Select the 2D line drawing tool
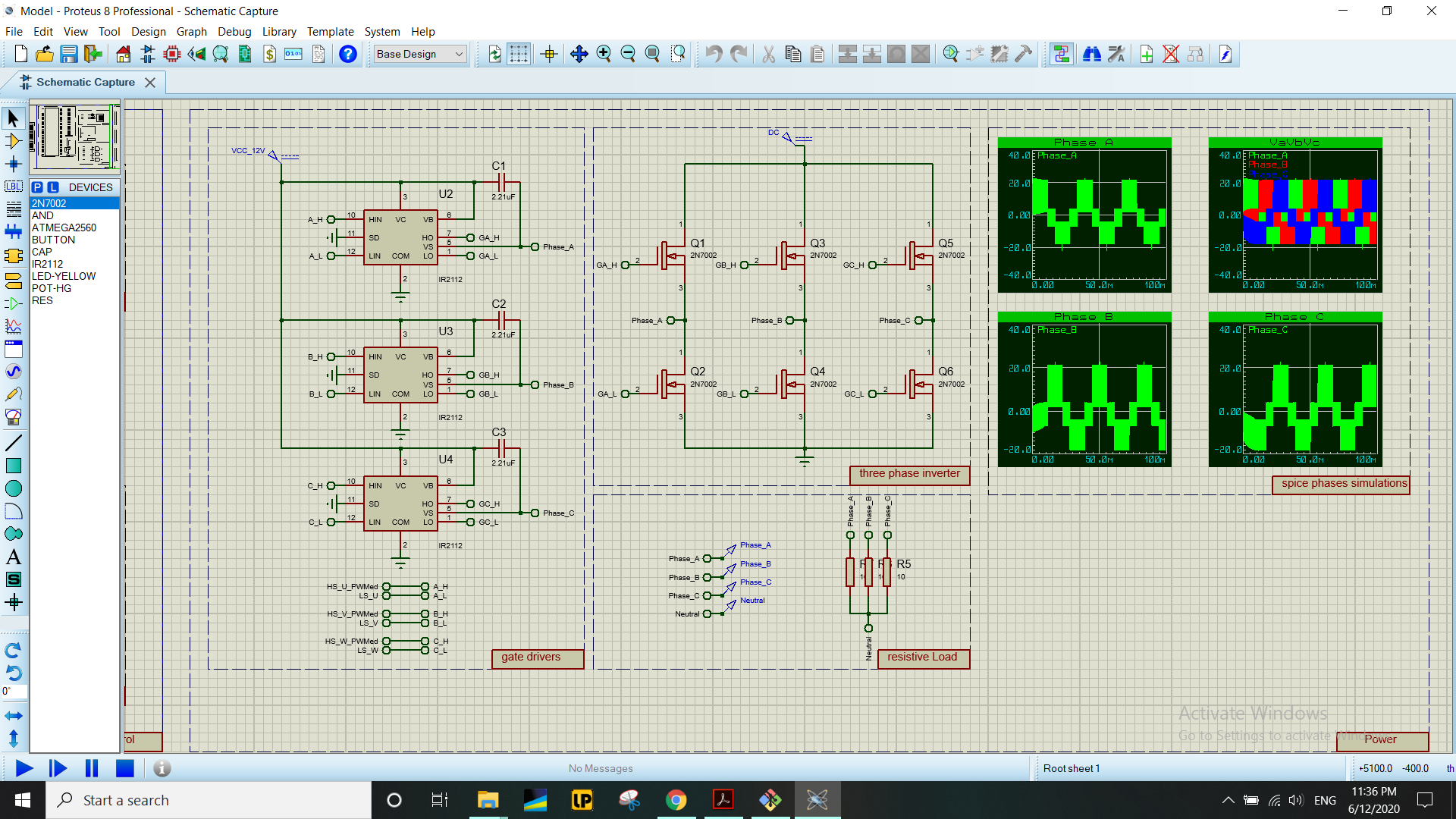Viewport: 1456px width, 819px height. pyautogui.click(x=13, y=443)
